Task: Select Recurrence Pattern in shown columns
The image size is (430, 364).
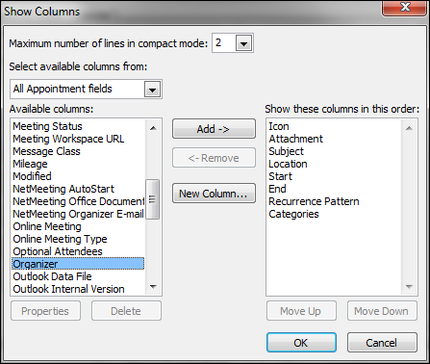Action: point(314,201)
